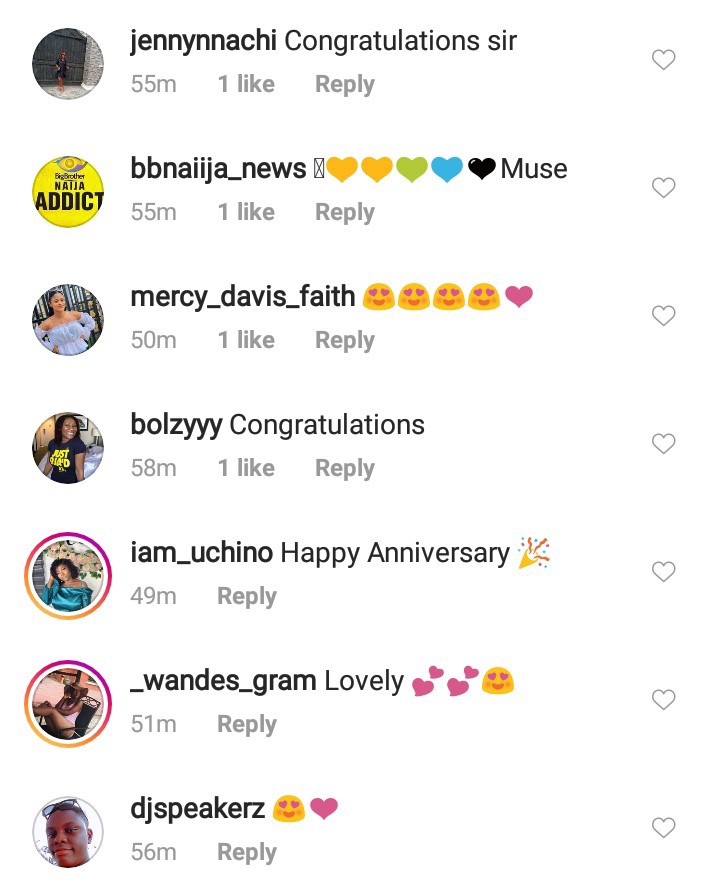Like iam_uchino's Happy Anniversary comment
This screenshot has width=720, height=894.
663,571
